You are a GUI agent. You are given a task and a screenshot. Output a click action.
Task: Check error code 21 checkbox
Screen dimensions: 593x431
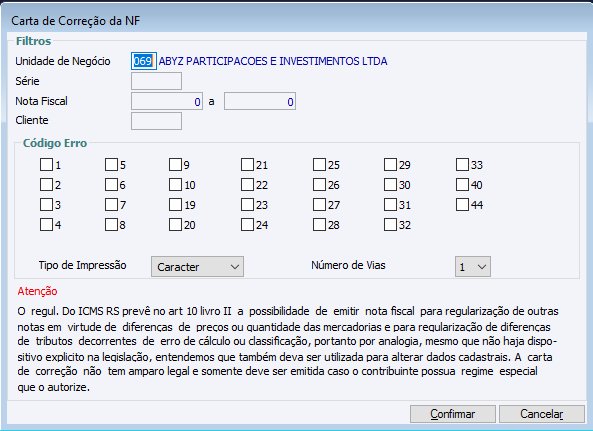[247, 164]
